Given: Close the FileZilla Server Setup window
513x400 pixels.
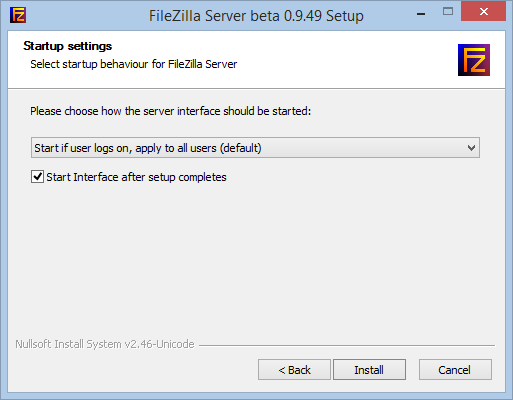Looking at the screenshot, I should pyautogui.click(x=483, y=12).
